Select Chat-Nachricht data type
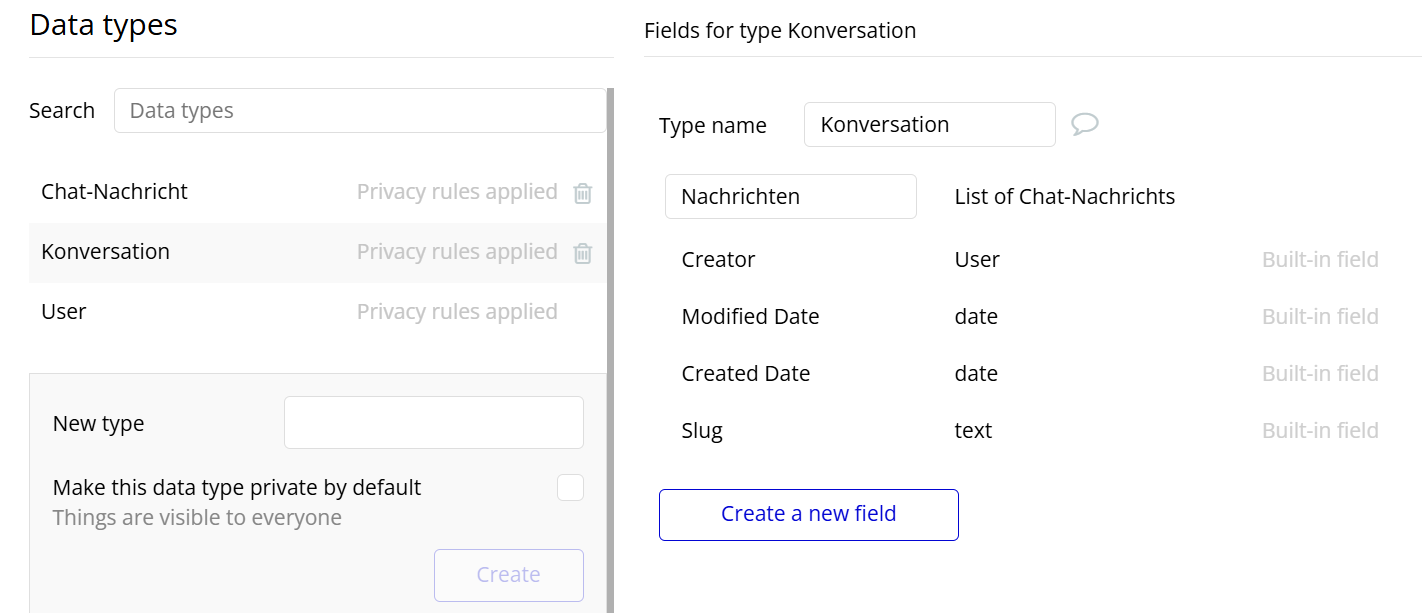1422x613 pixels. click(114, 192)
